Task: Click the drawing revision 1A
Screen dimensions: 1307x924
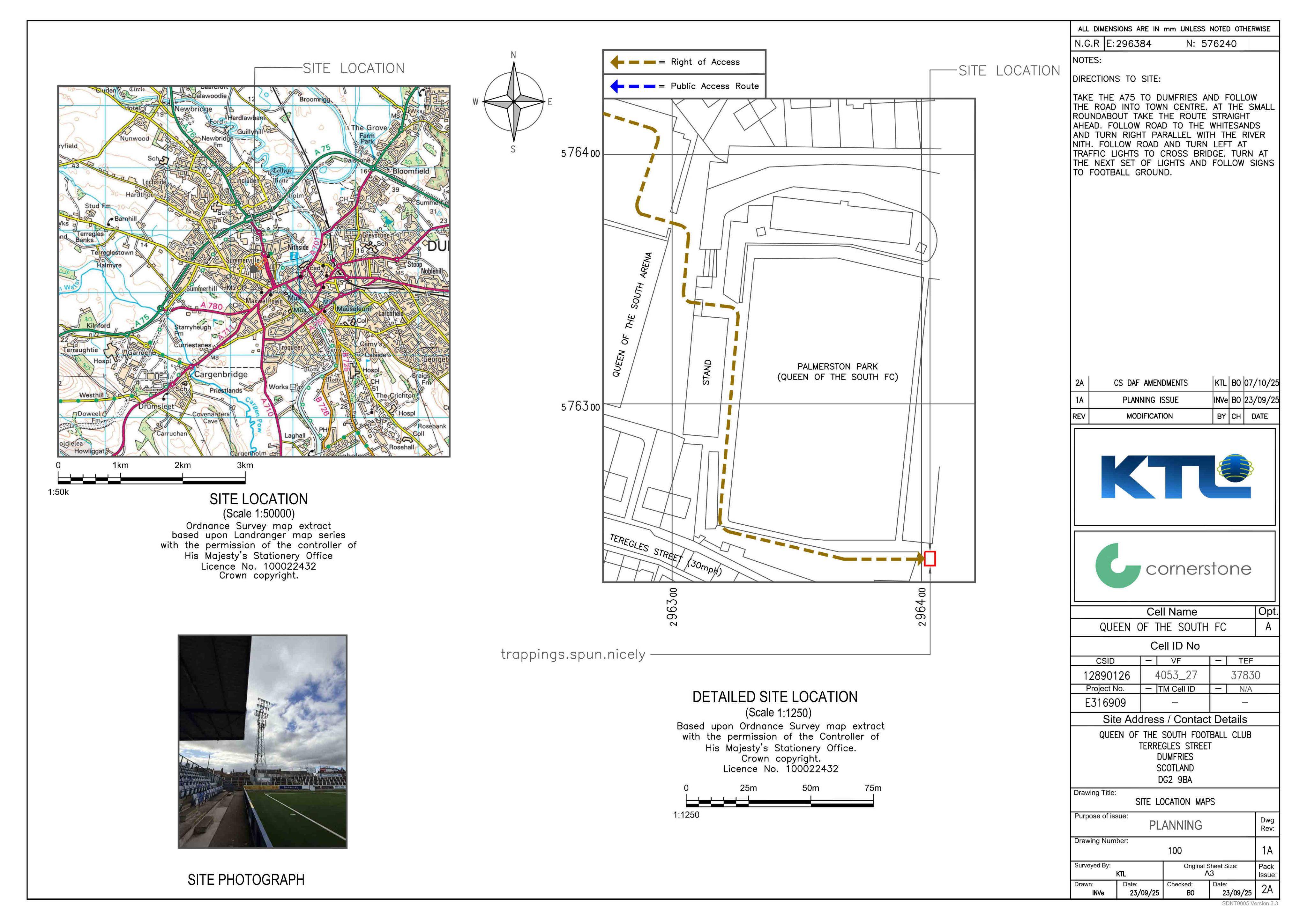Action: (x=1266, y=851)
